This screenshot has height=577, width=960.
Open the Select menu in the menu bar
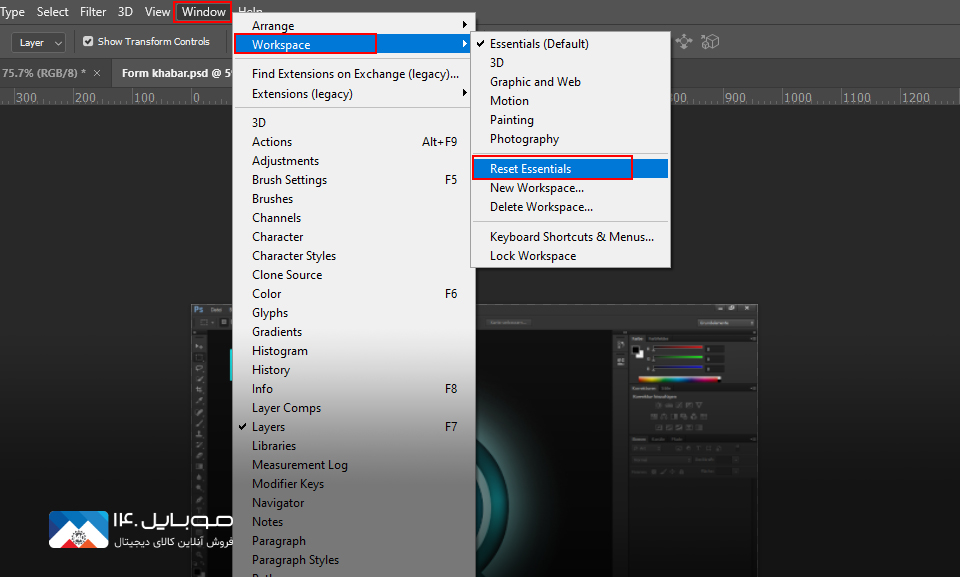(53, 12)
